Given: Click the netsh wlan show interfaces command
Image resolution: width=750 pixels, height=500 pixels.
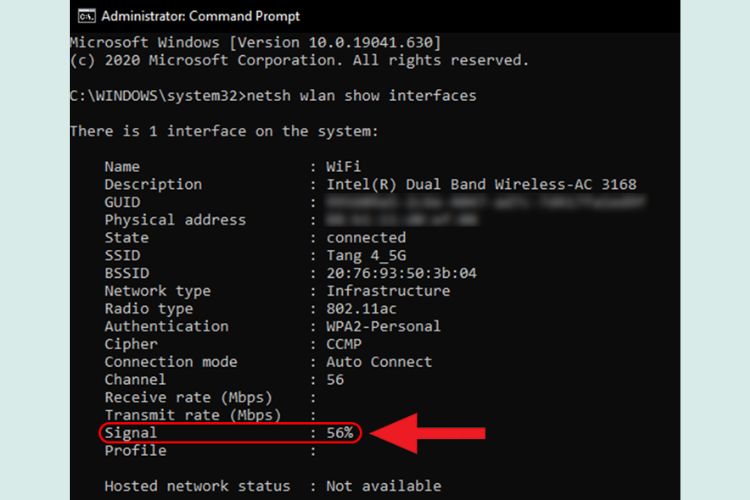Looking at the screenshot, I should (x=362, y=96).
